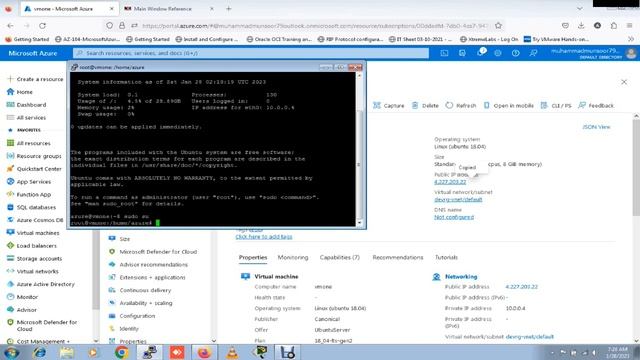Open Continuous delivery
This screenshot has height=360, width=640.
pyautogui.click(x=140, y=290)
